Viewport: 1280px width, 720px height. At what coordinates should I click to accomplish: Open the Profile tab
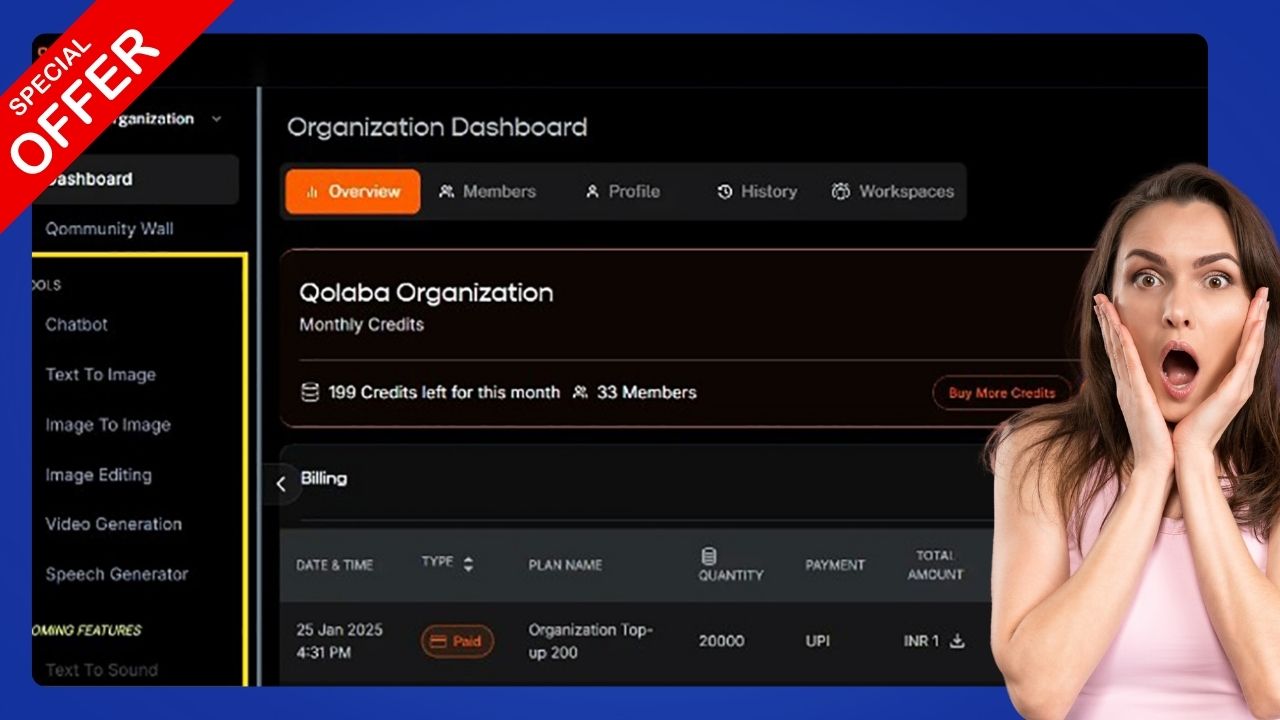pyautogui.click(x=622, y=191)
